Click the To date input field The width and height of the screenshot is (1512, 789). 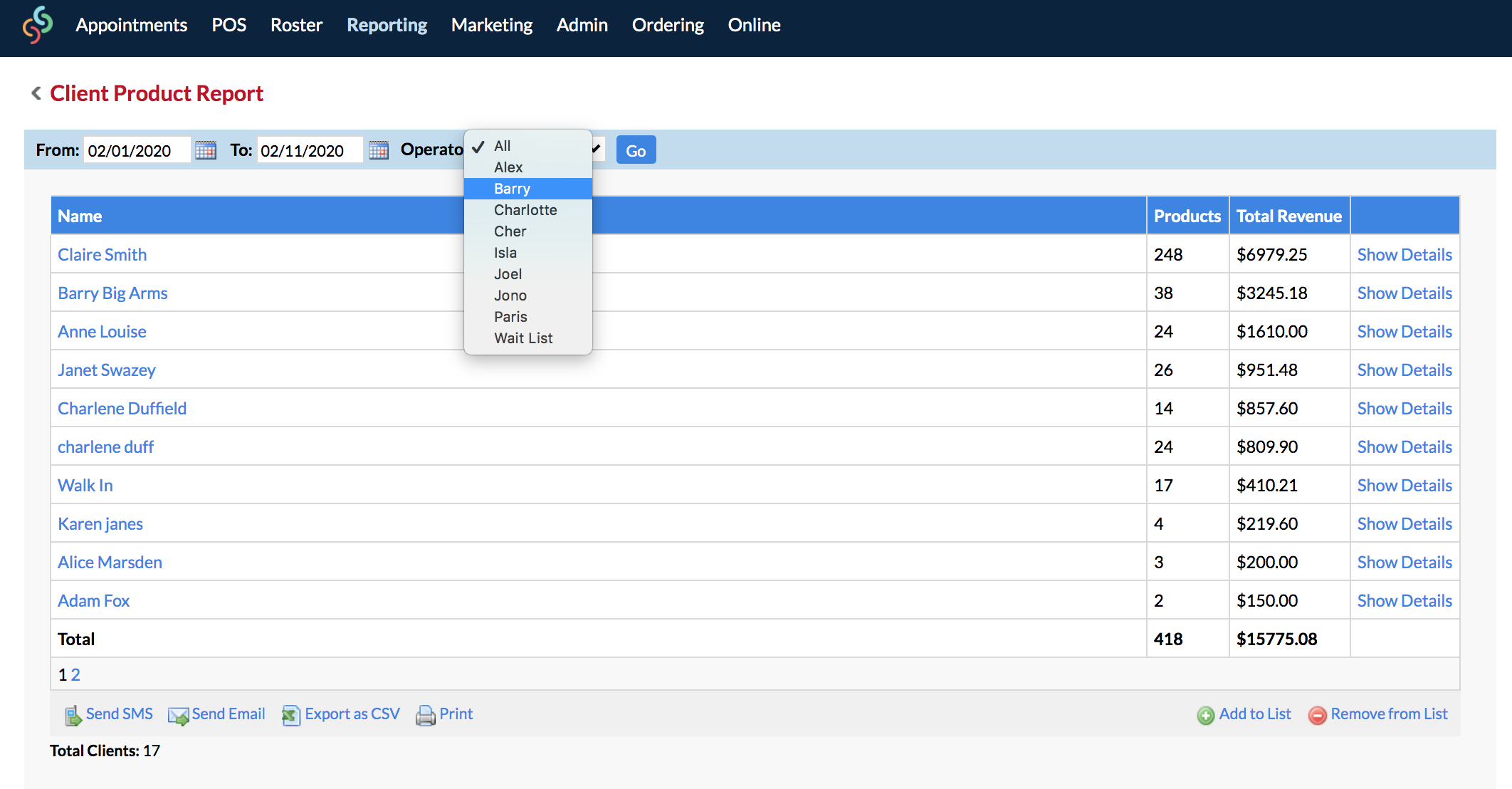point(310,150)
